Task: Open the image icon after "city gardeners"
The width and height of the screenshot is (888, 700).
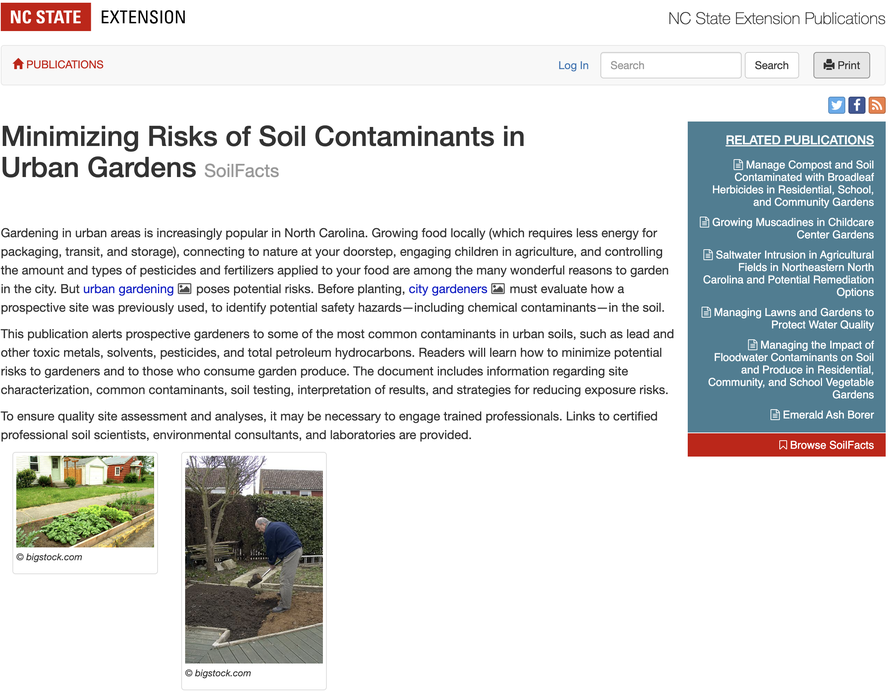Action: point(498,289)
